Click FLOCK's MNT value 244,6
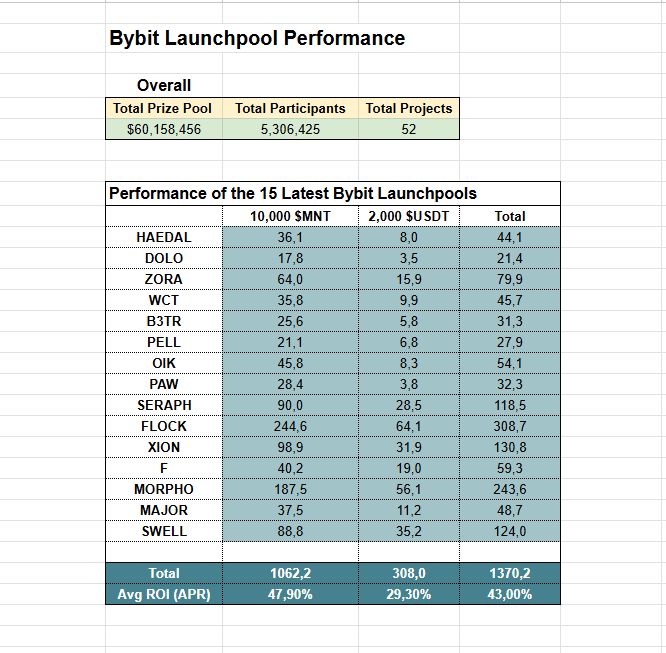 tap(290, 426)
